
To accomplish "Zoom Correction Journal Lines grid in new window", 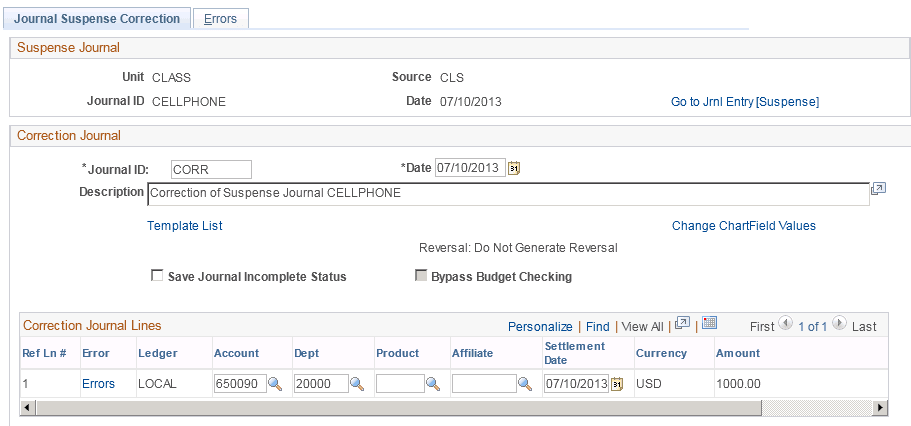I will pos(683,324).
